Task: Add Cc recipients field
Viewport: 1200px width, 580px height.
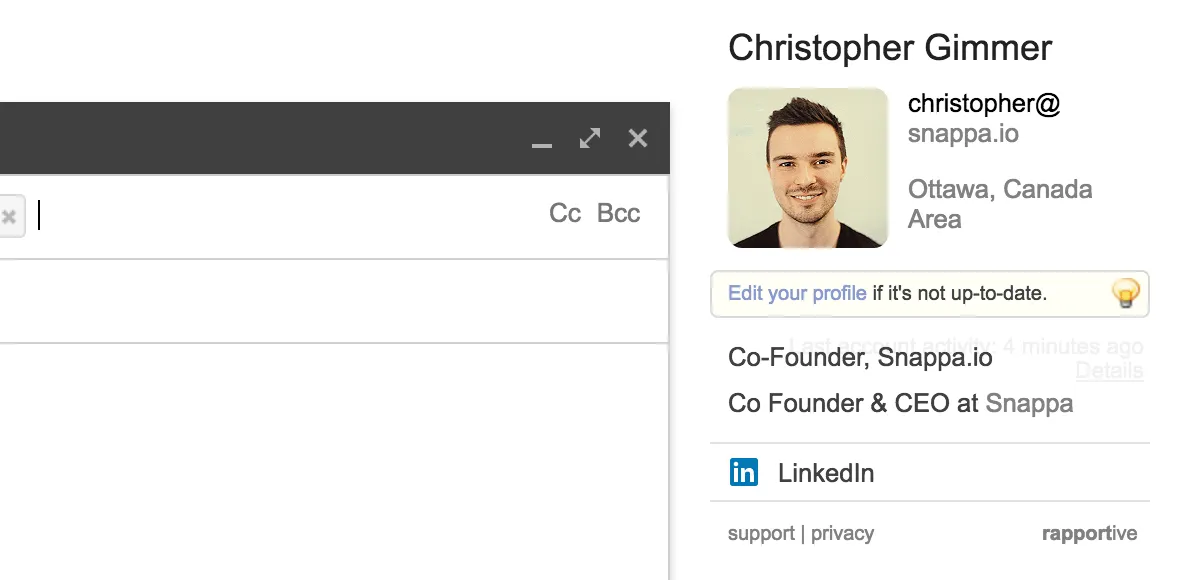Action: tap(565, 214)
